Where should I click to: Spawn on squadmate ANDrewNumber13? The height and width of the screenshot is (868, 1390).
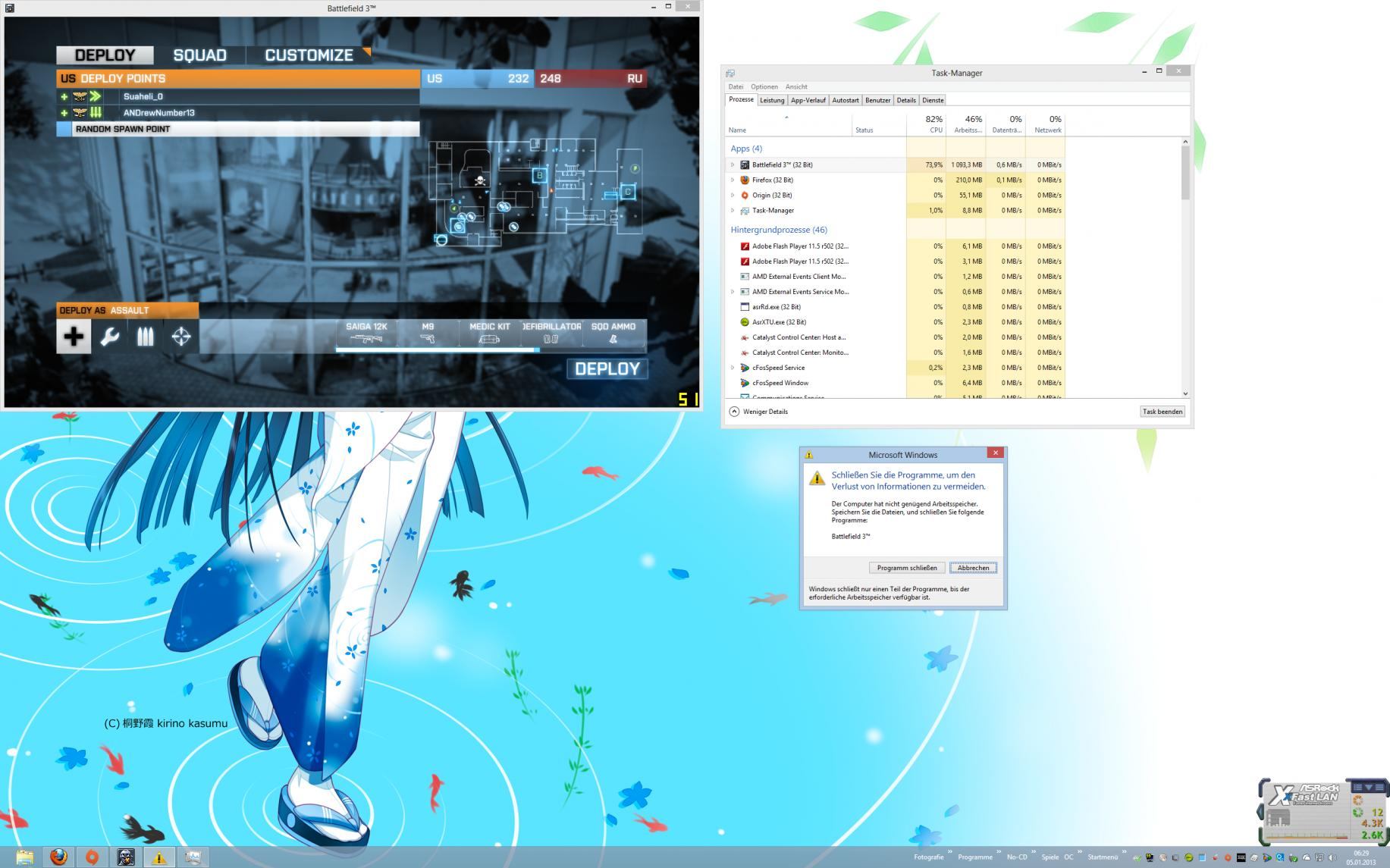coord(238,112)
